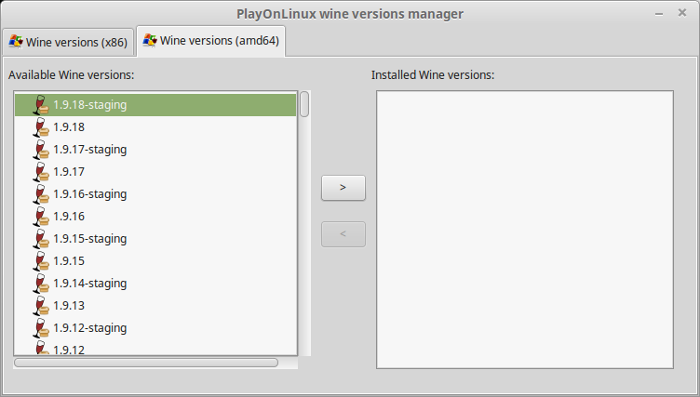Highlight version 1.9.16

[155, 217]
